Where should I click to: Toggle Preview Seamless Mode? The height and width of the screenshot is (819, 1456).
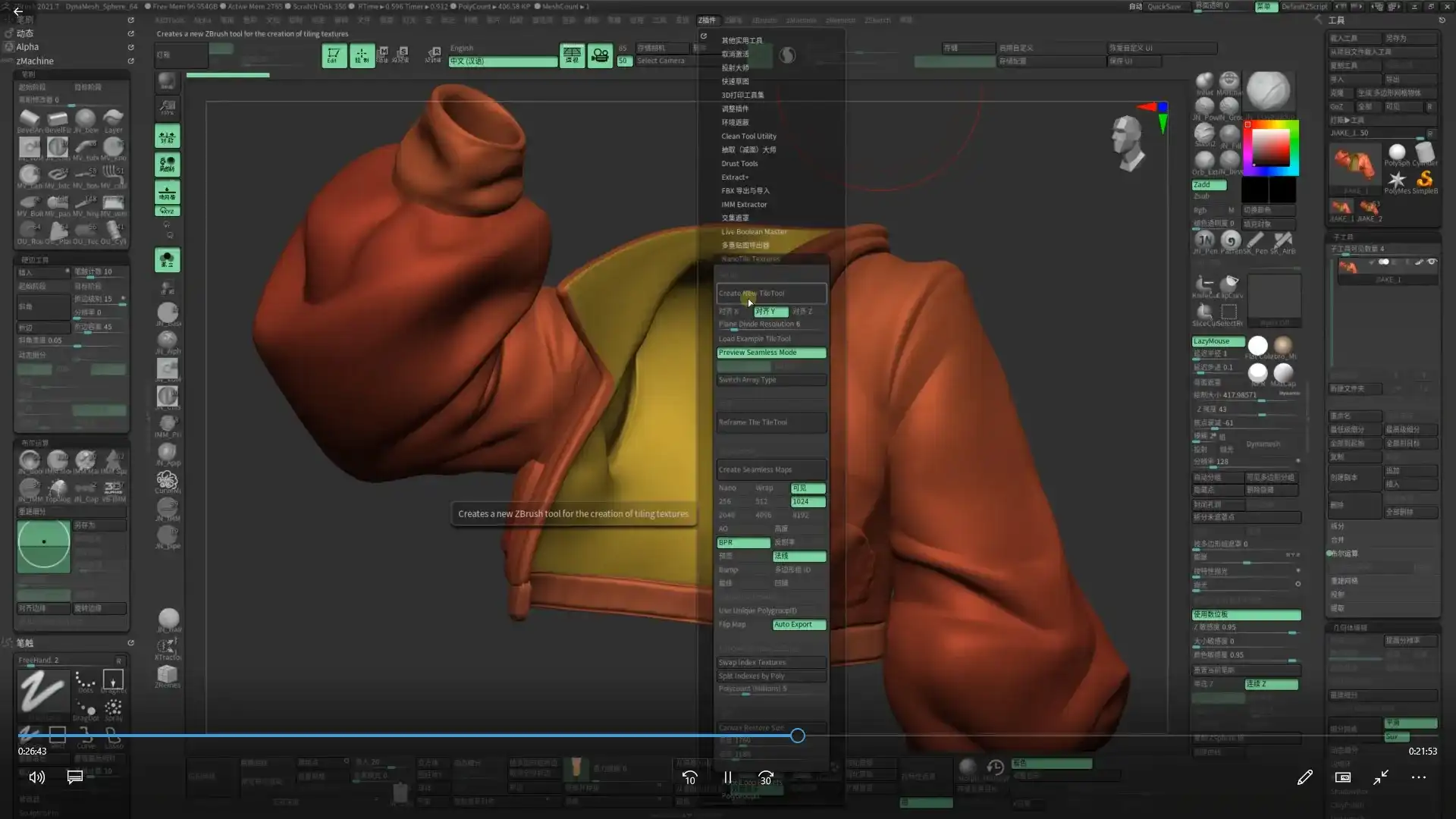click(x=770, y=353)
